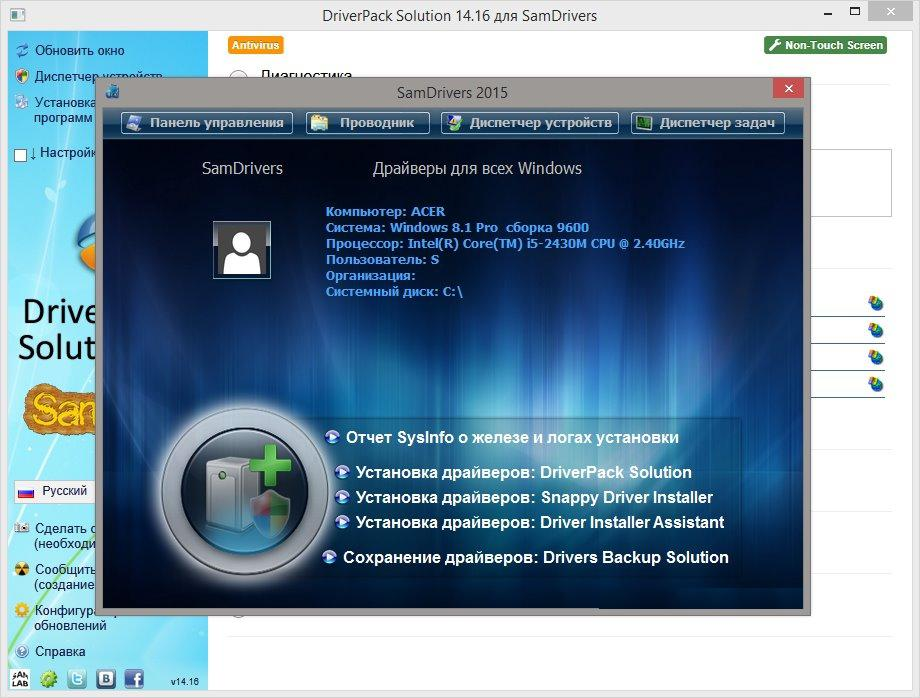Click the DriverPack Solution window title icon
Screen dimensions: 920x698
[x=17, y=15]
